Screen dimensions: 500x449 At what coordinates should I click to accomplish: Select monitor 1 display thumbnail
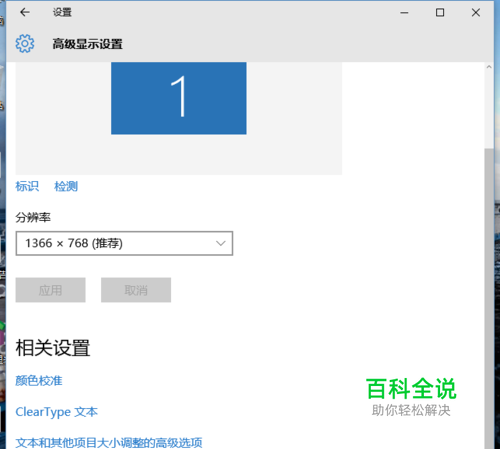point(179,98)
